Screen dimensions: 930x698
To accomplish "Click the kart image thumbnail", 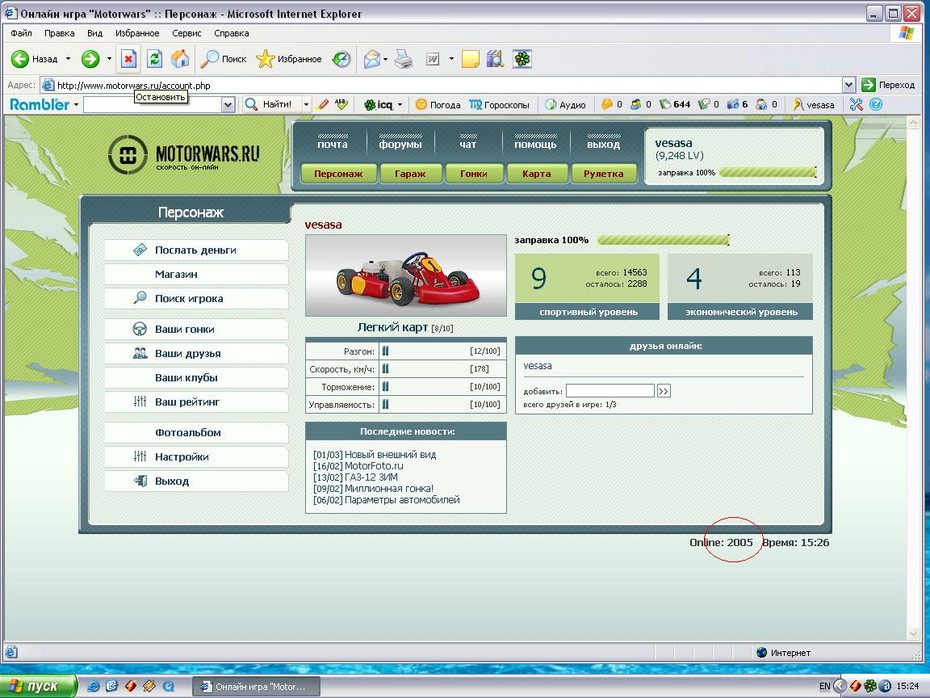I will click(x=406, y=276).
